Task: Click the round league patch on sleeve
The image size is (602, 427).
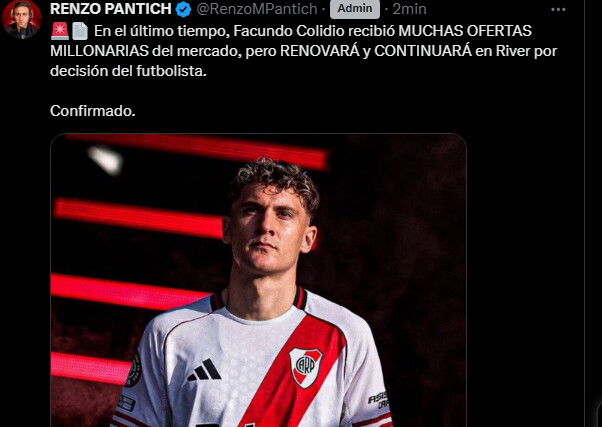Action: tap(134, 370)
